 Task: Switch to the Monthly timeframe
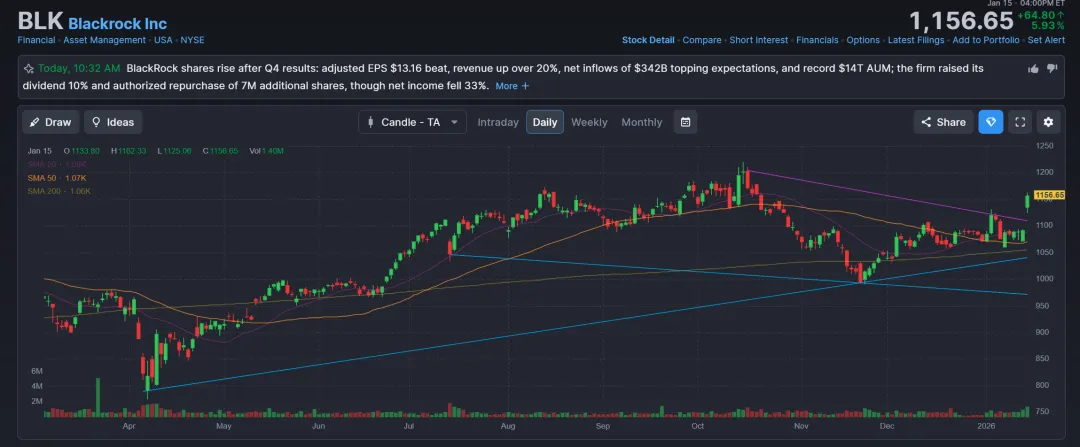coord(641,122)
